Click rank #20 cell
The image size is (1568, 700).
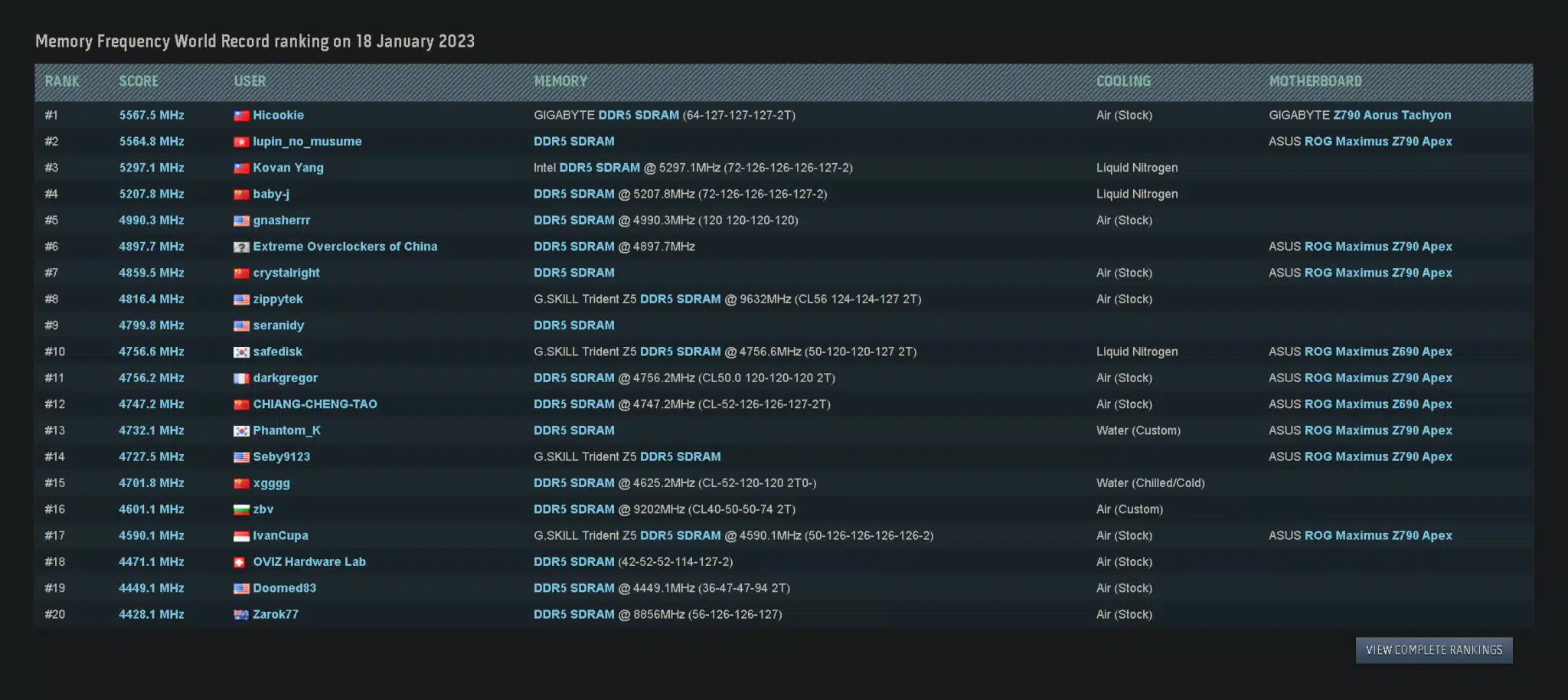click(x=54, y=614)
